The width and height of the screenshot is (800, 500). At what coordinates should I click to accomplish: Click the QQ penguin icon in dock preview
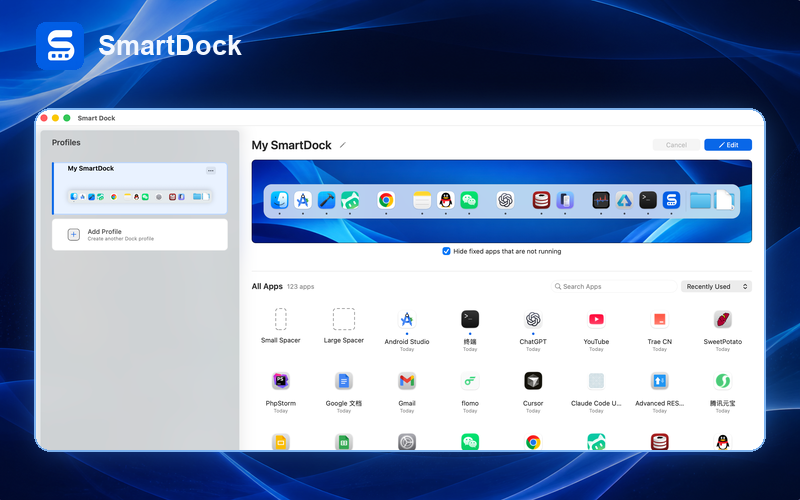pyautogui.click(x=446, y=201)
